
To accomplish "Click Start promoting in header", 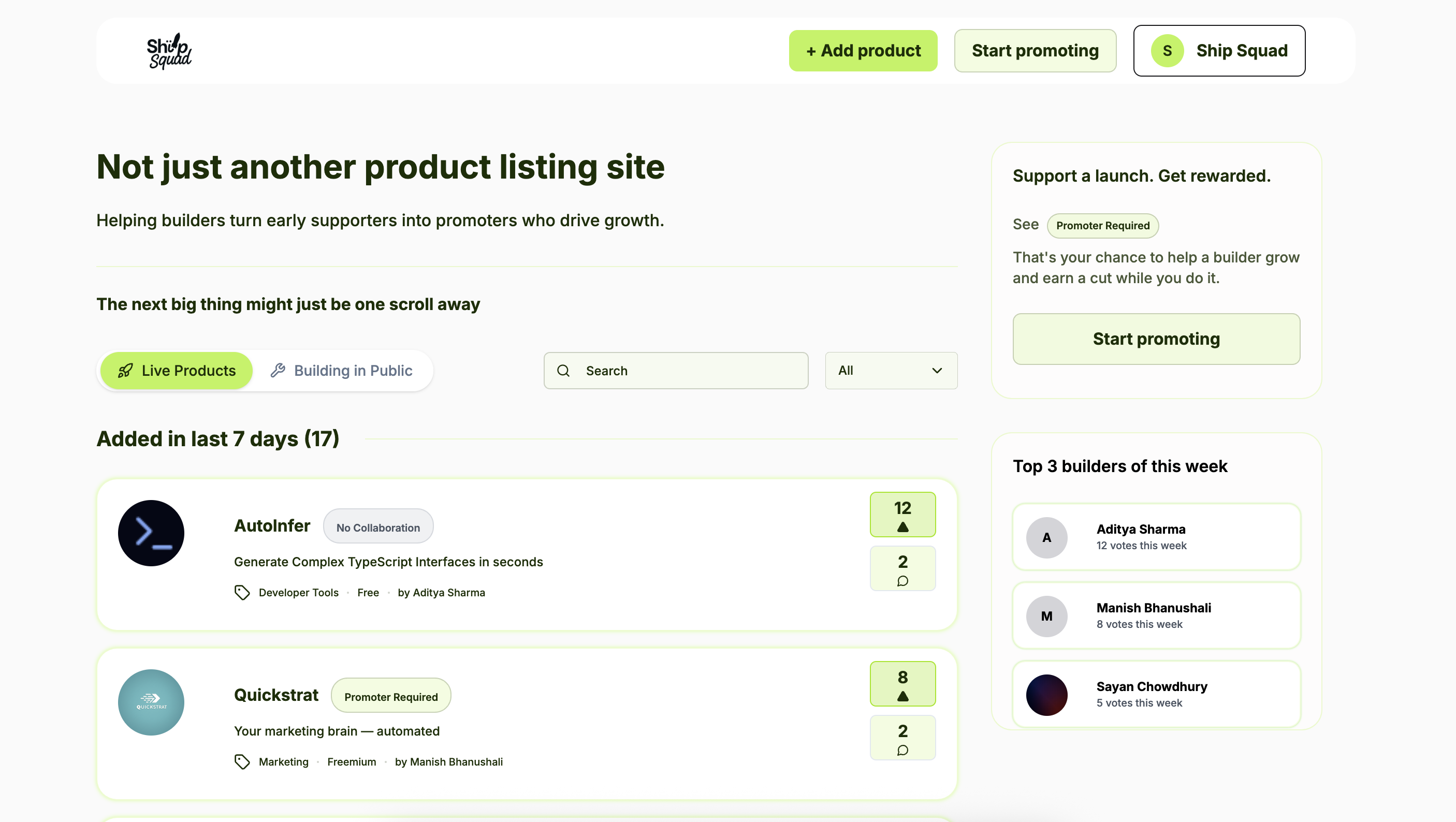I will click(x=1035, y=51).
